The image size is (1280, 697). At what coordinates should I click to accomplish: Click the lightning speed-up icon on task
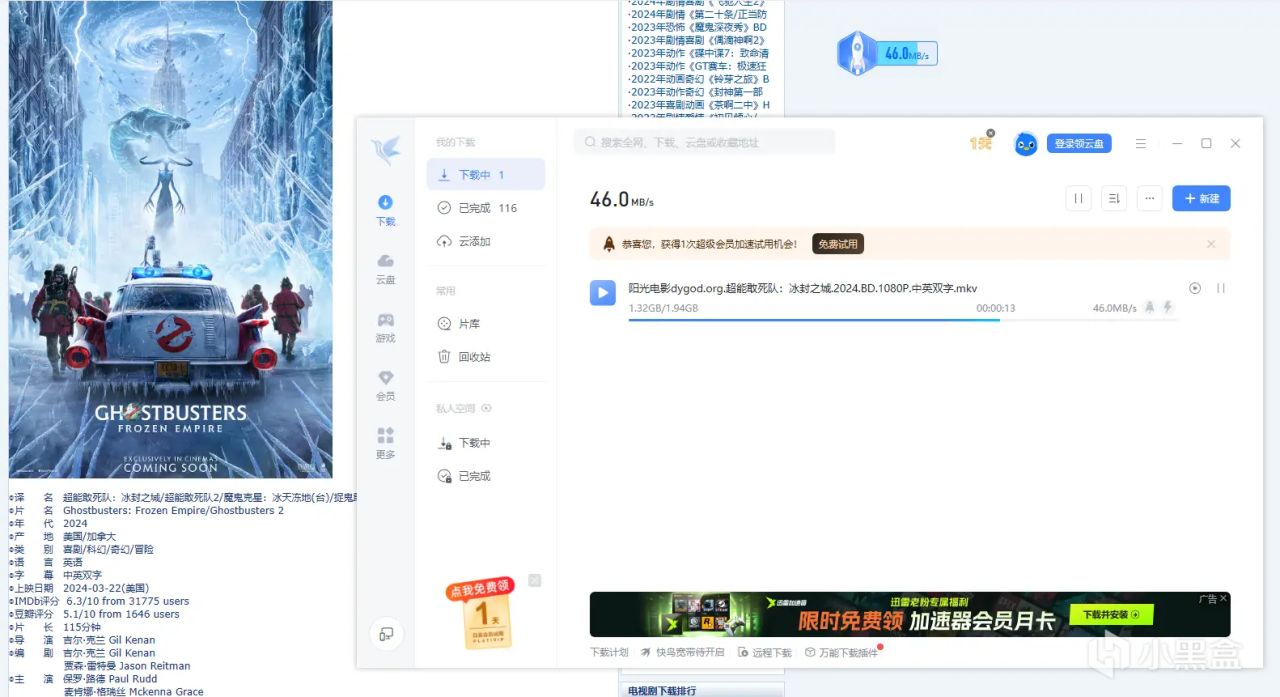point(1167,308)
